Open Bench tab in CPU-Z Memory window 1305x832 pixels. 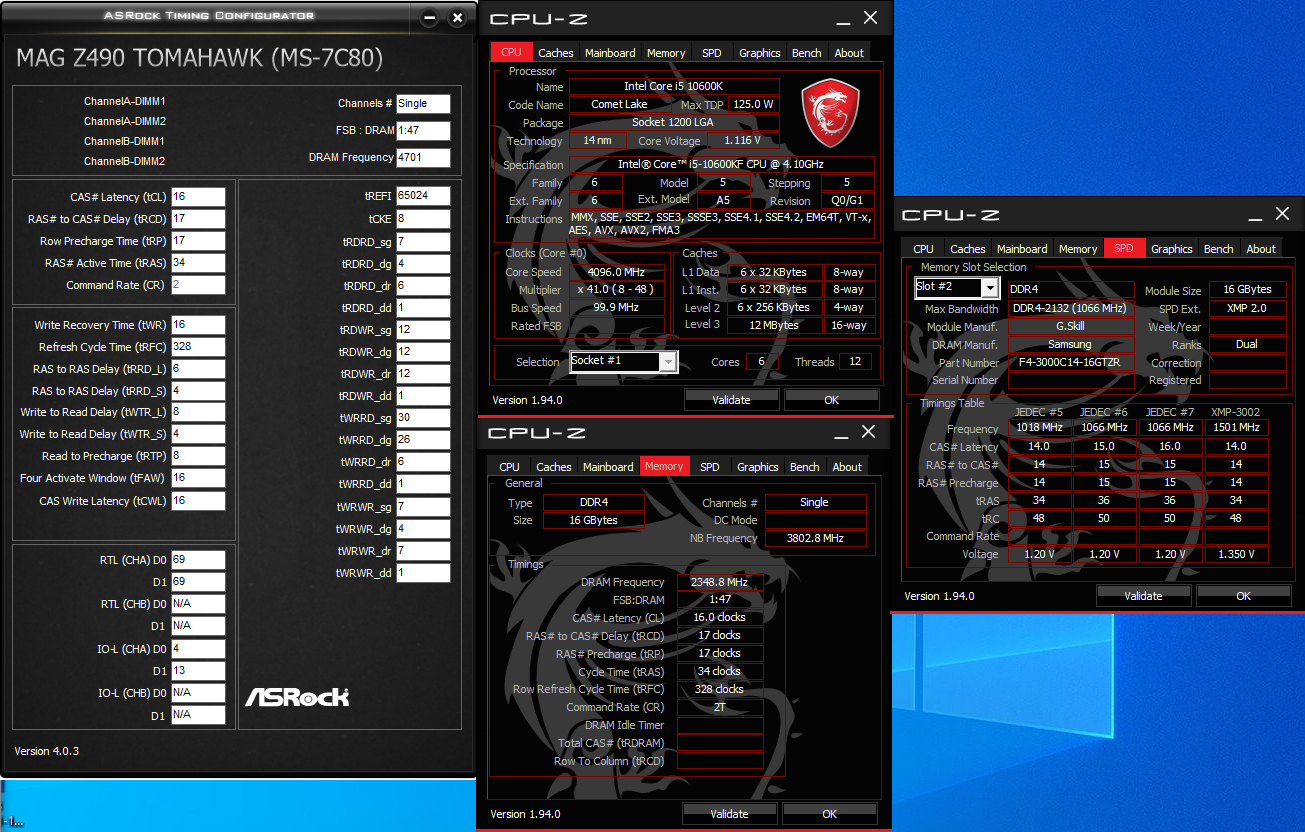[805, 467]
